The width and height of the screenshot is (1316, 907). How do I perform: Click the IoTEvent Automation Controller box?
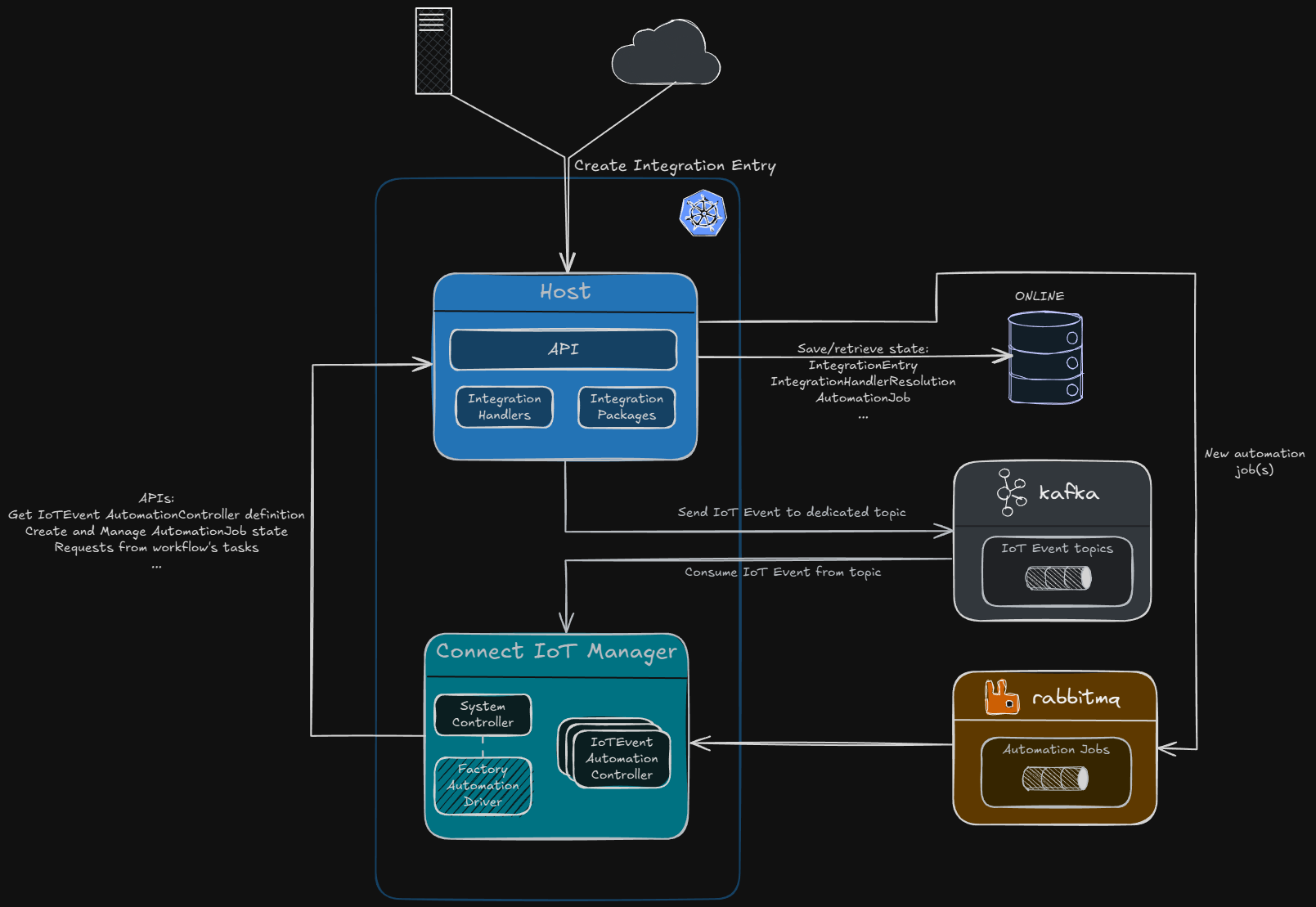(x=622, y=759)
